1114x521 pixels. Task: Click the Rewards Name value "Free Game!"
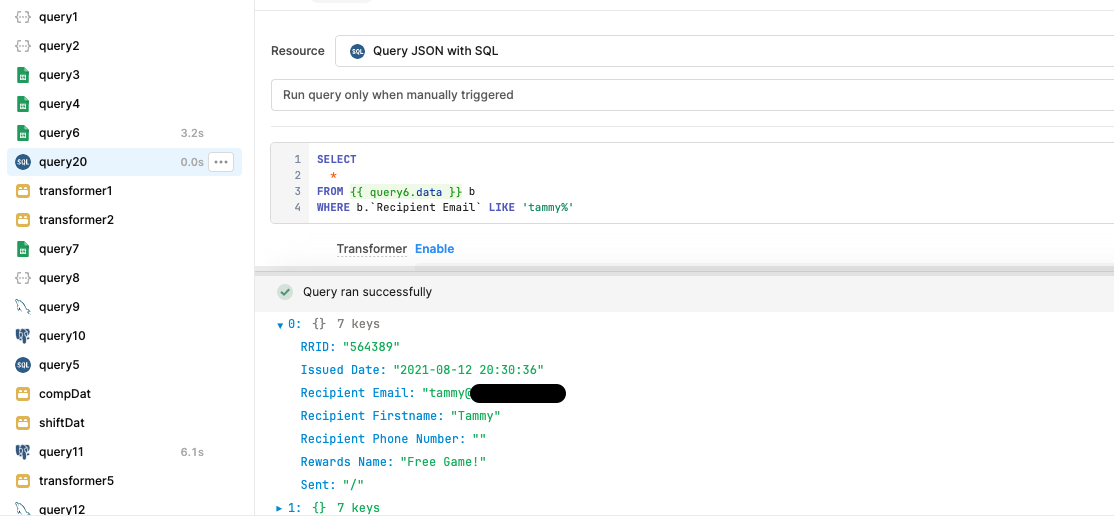coord(443,462)
